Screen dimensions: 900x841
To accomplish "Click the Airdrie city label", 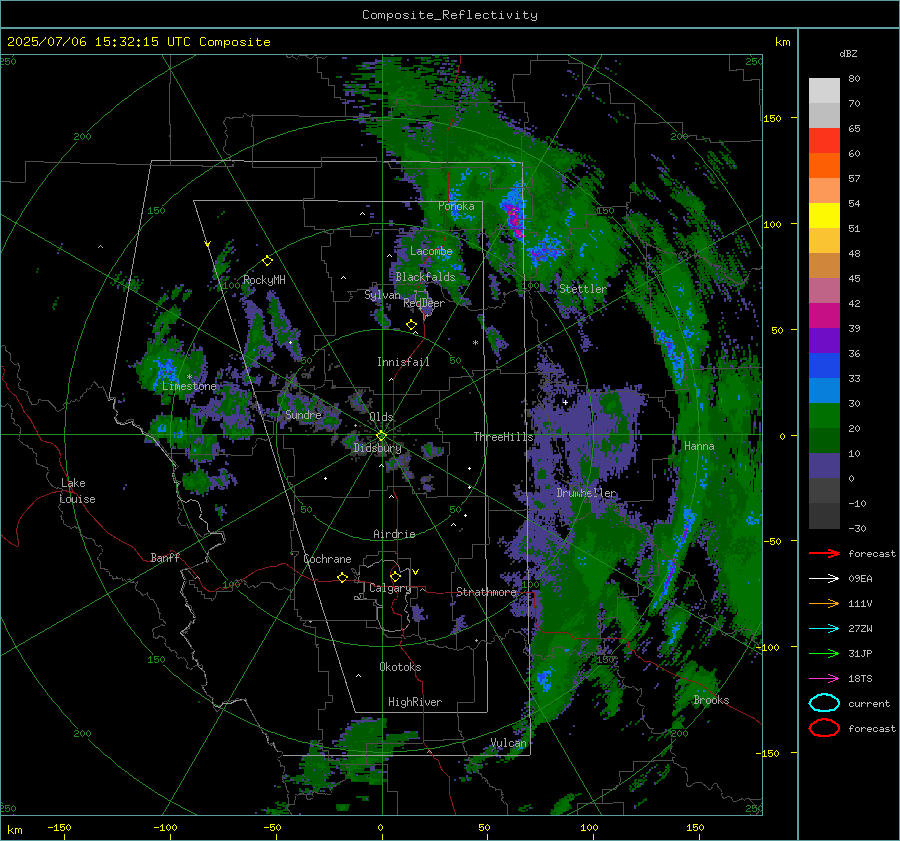I will pyautogui.click(x=394, y=534).
